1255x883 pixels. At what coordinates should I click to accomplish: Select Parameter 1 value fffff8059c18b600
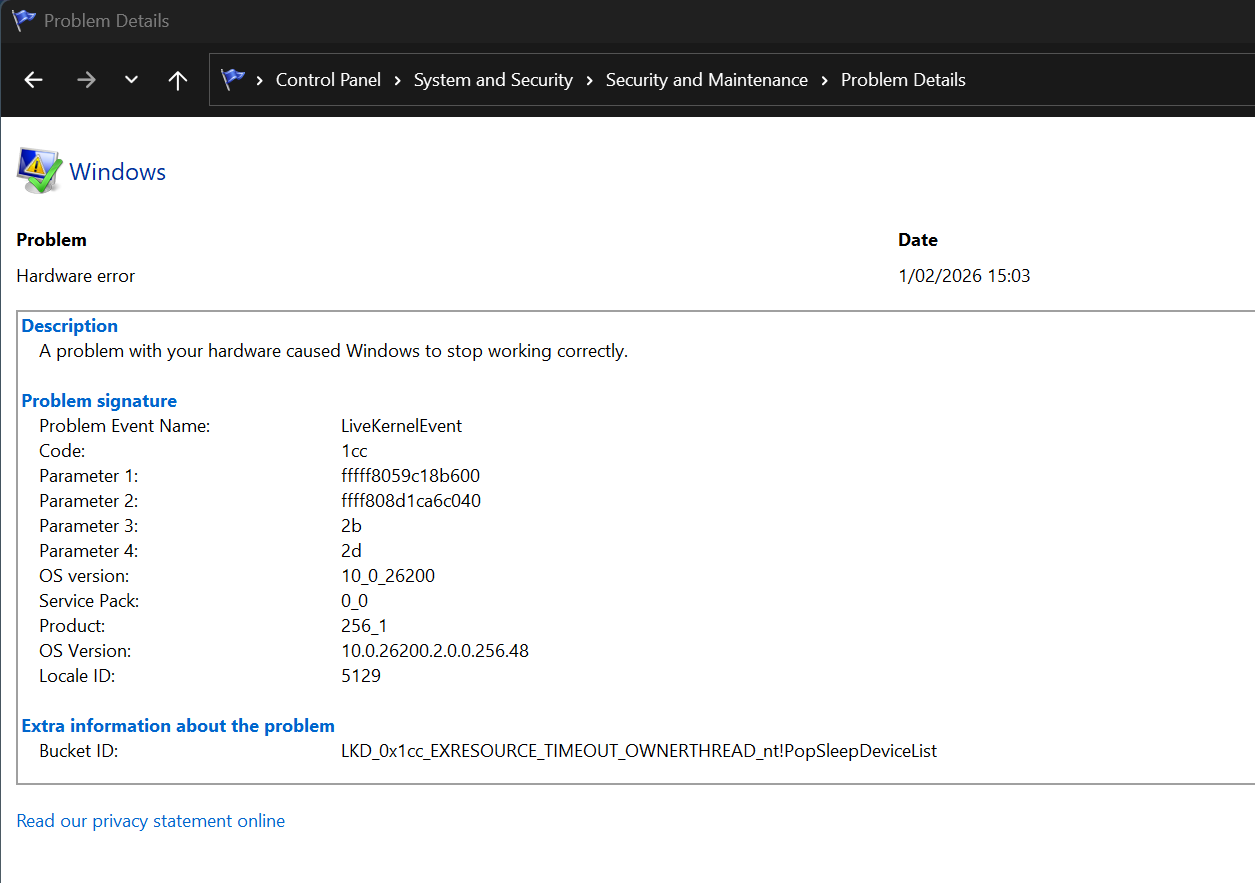(x=410, y=476)
